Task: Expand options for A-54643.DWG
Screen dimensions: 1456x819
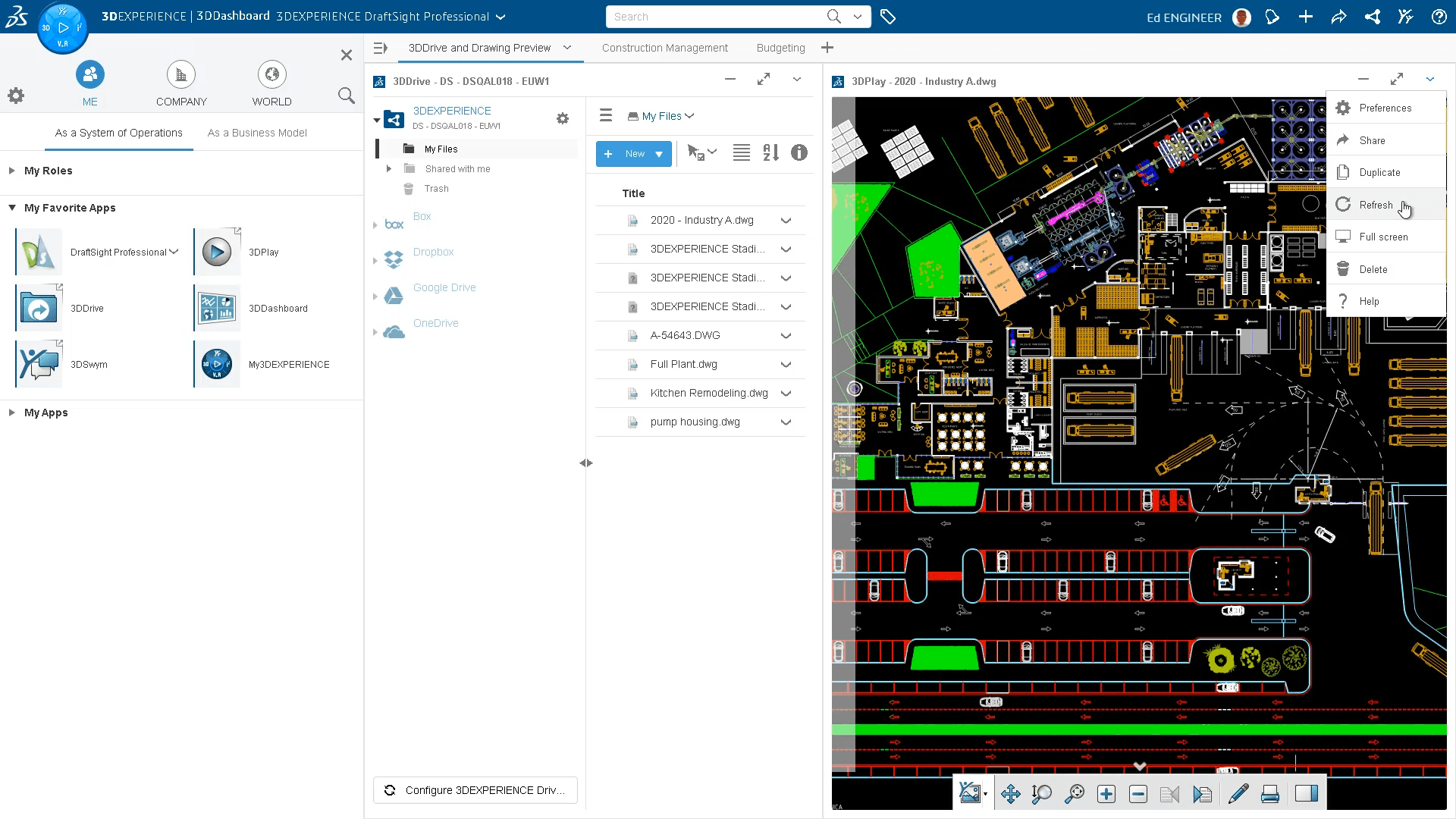Action: pos(786,336)
